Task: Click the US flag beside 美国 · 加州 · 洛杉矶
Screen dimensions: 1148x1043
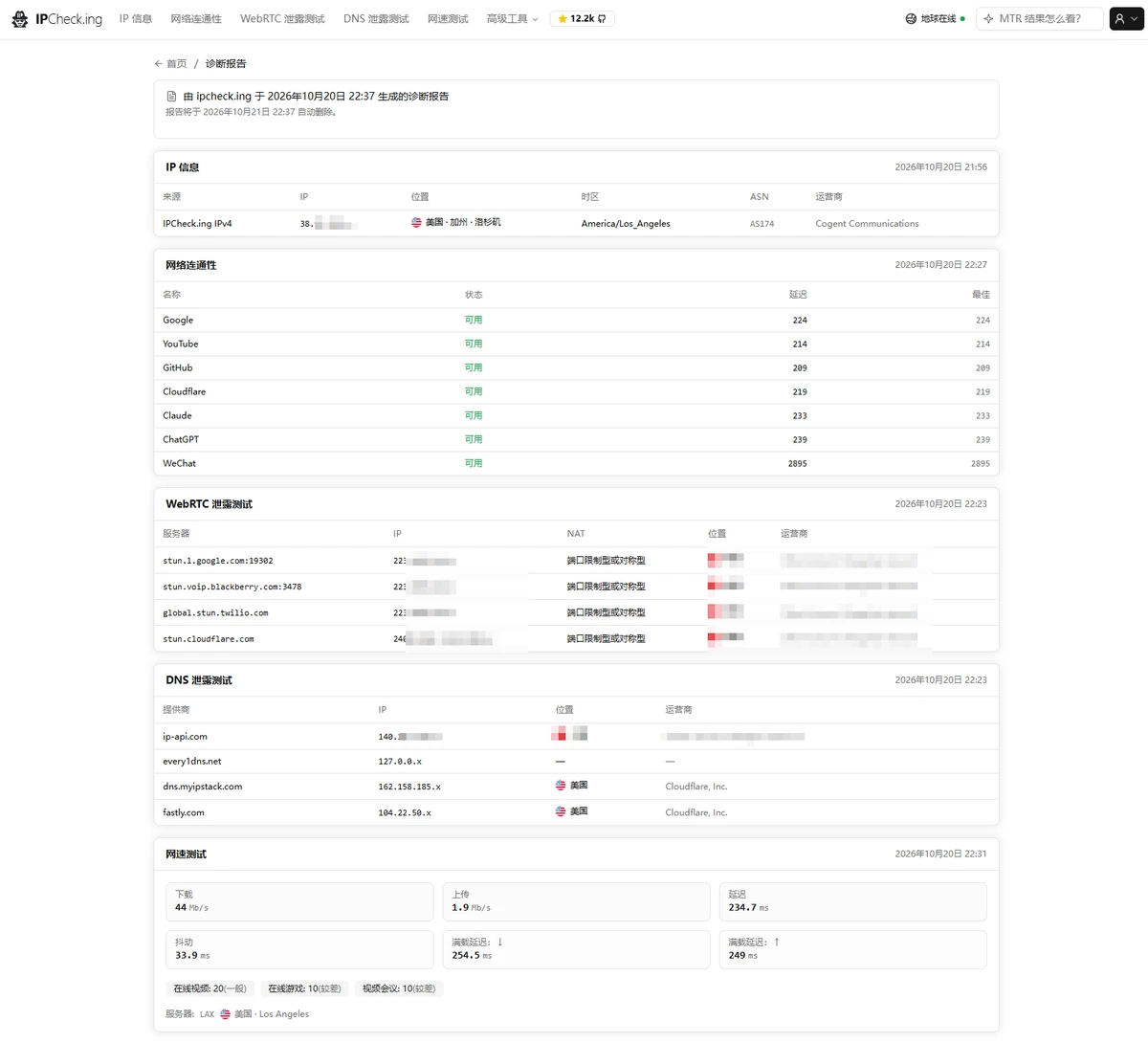Action: [x=416, y=222]
